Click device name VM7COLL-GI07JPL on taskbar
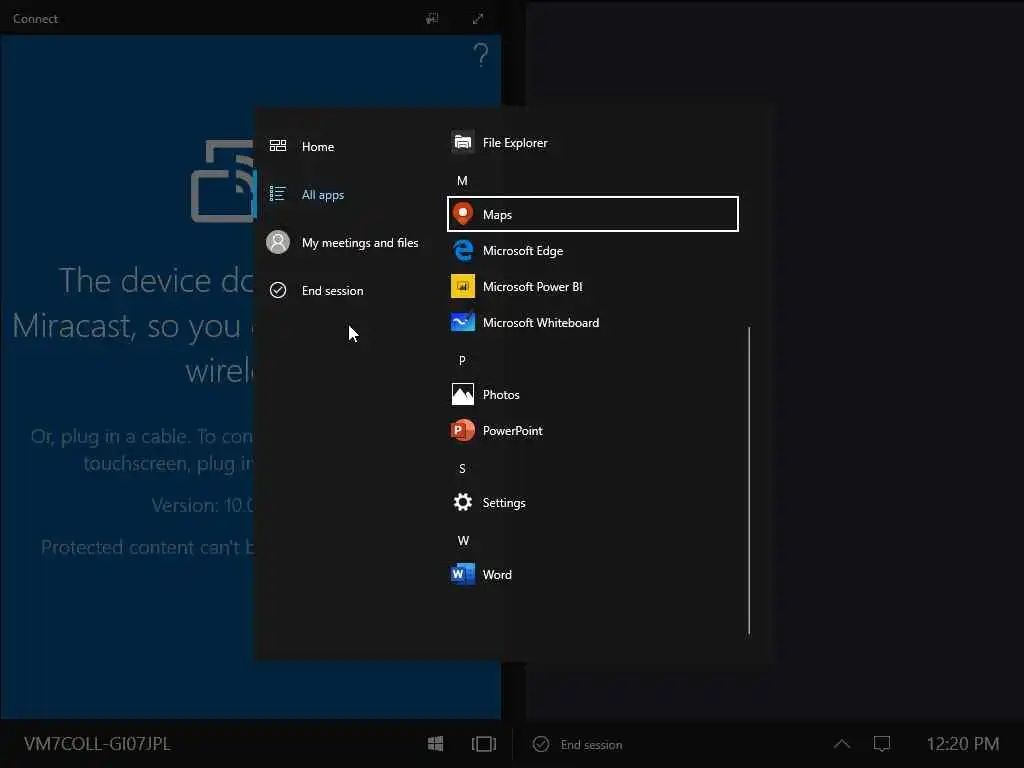The image size is (1024, 768). pos(97,744)
